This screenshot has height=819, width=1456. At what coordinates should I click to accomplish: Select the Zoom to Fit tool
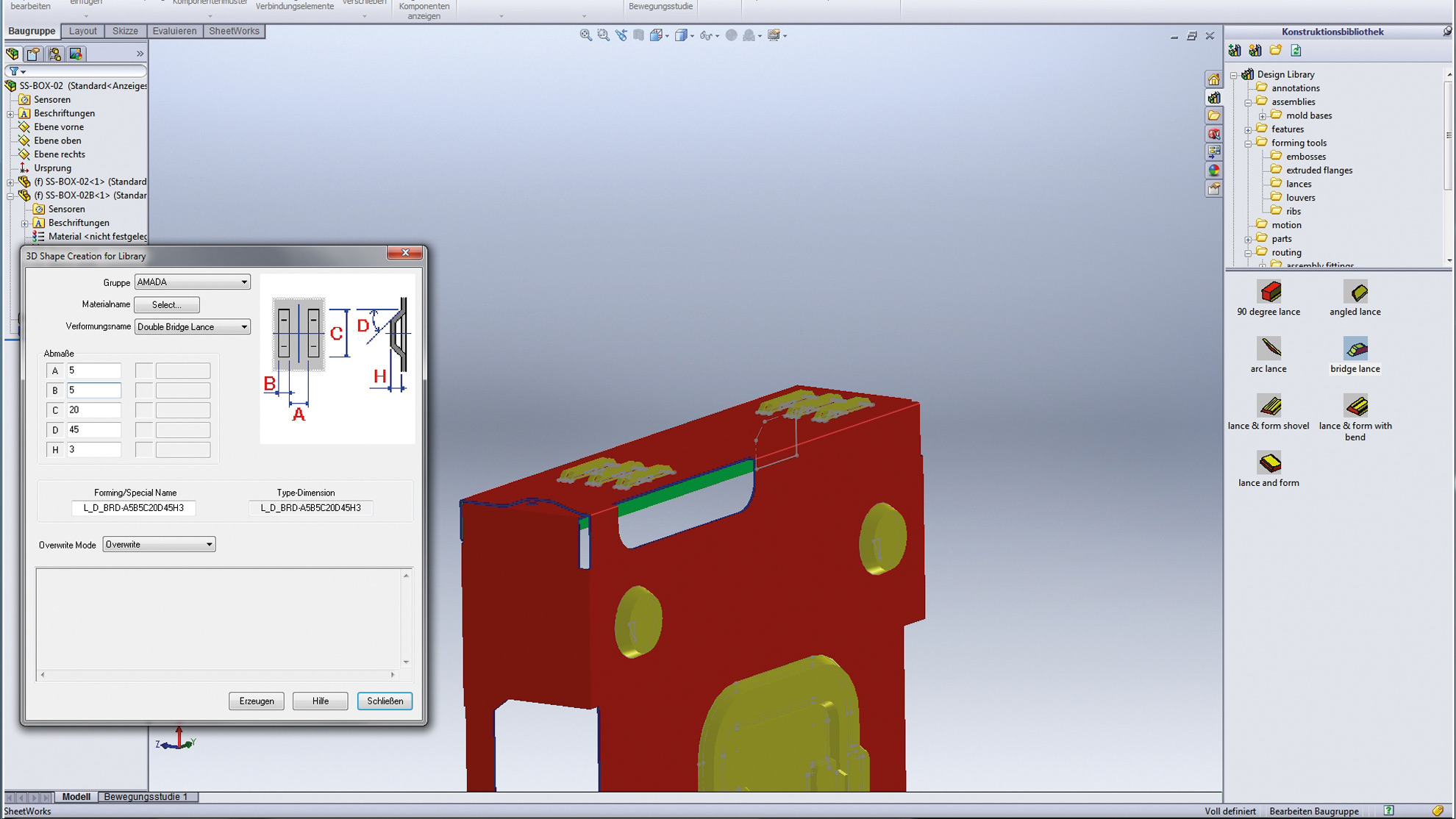(585, 35)
